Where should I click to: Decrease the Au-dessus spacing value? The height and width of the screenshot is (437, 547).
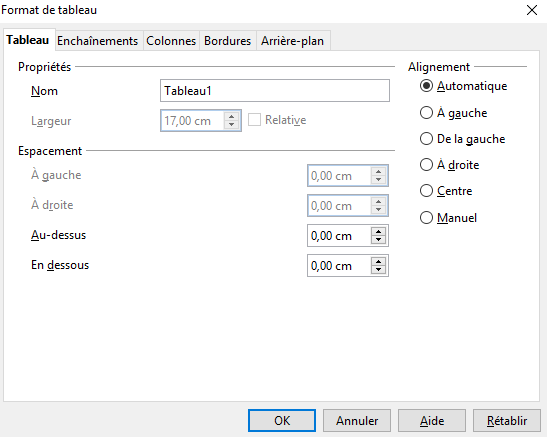click(x=379, y=240)
